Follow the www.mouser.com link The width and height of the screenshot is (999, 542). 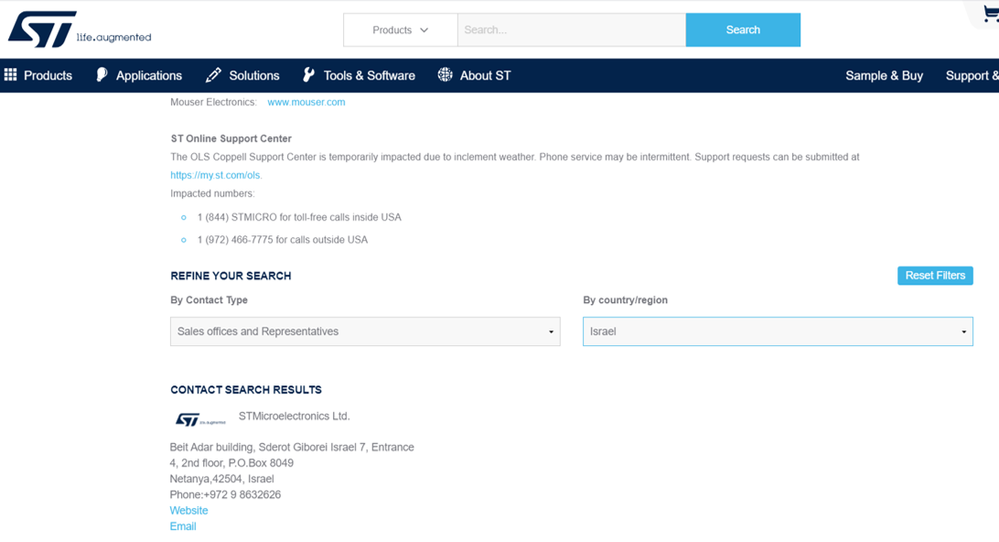point(306,102)
